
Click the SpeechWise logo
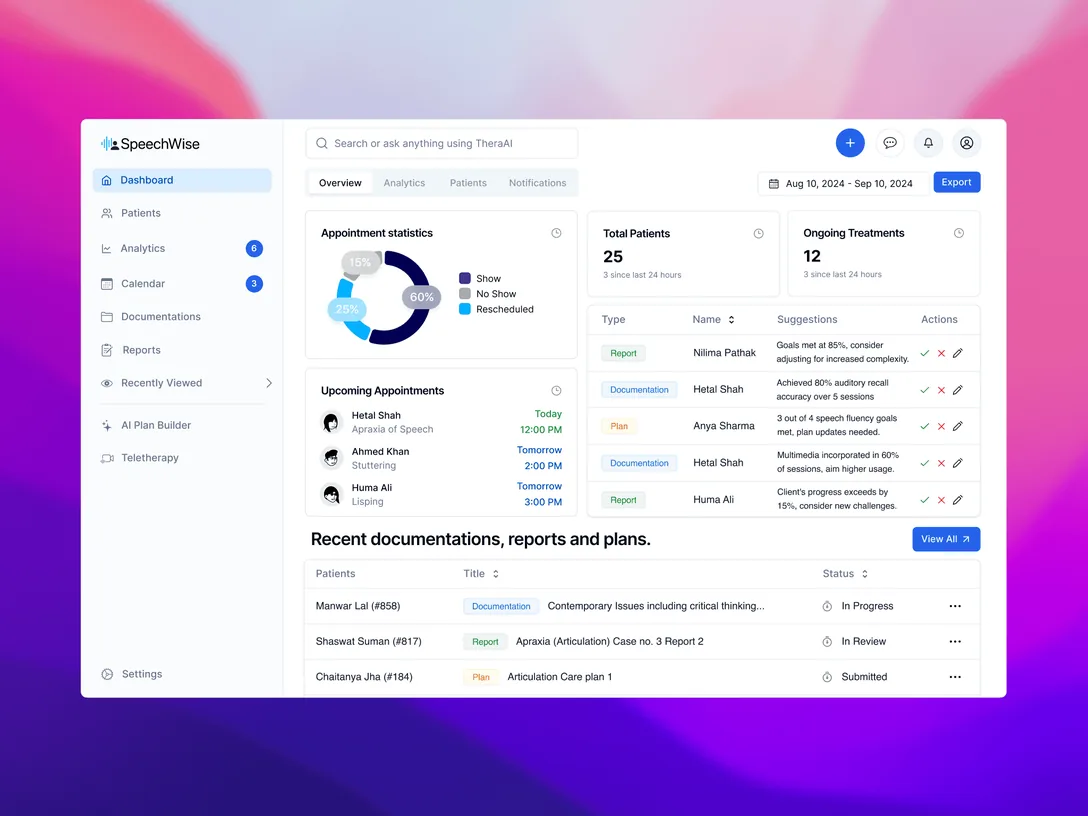click(150, 144)
